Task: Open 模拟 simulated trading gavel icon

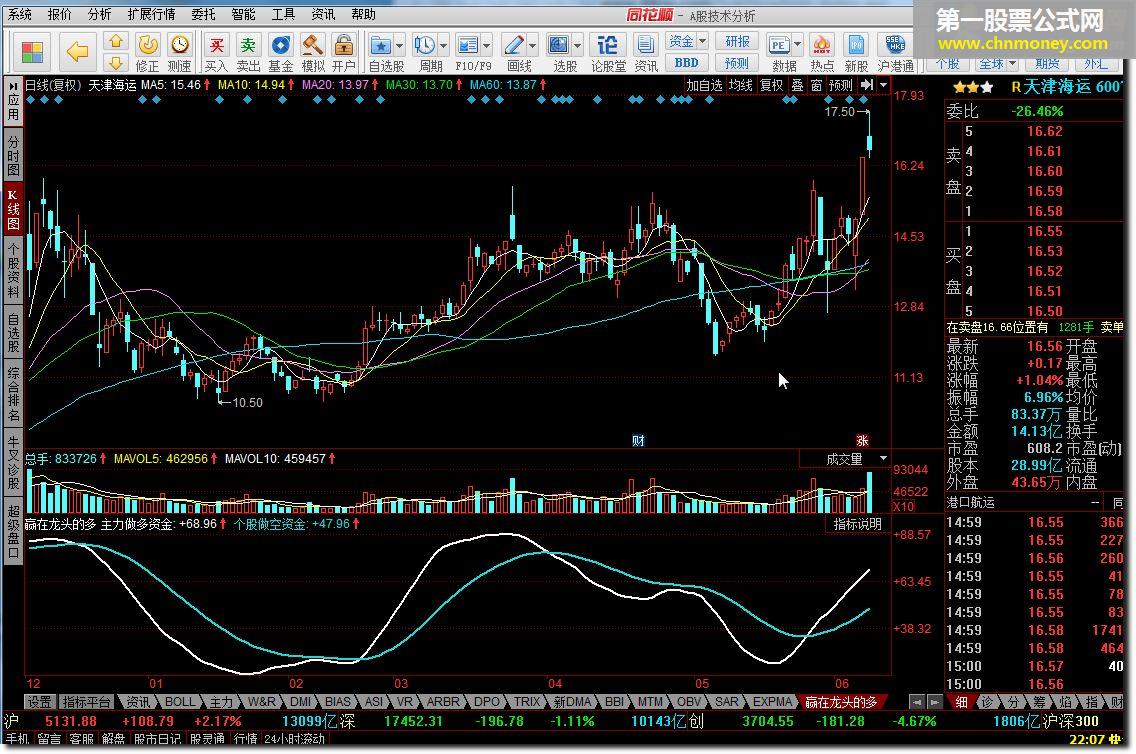Action: (312, 52)
